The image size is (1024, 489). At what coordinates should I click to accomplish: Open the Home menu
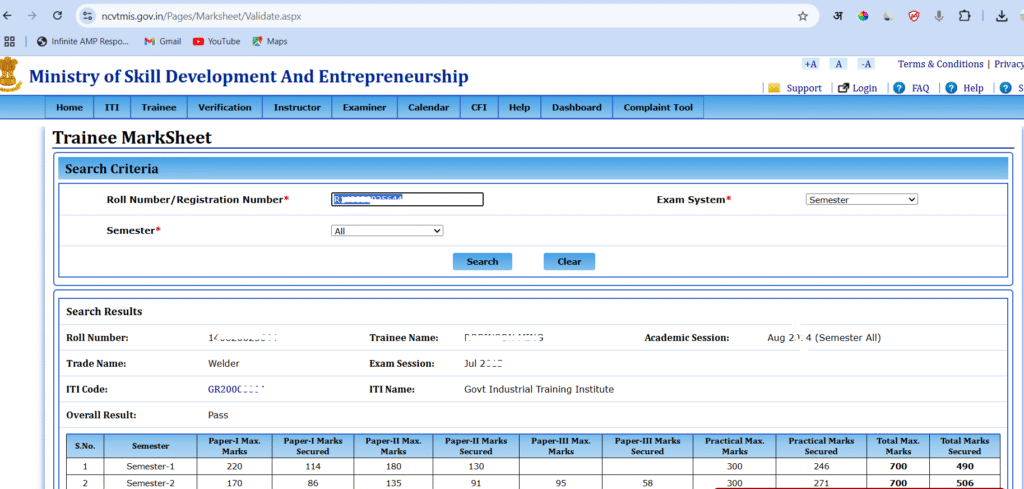(69, 108)
